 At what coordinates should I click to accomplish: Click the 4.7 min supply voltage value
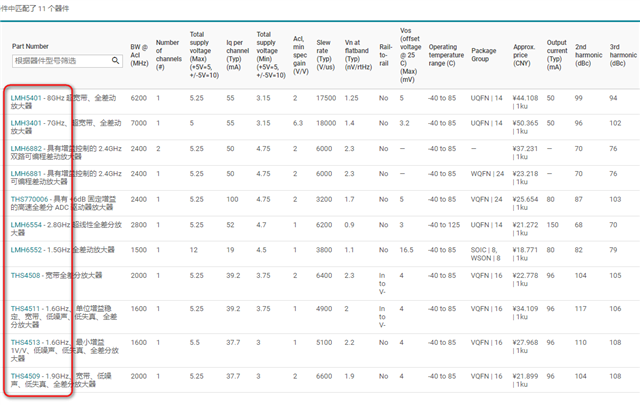click(261, 225)
